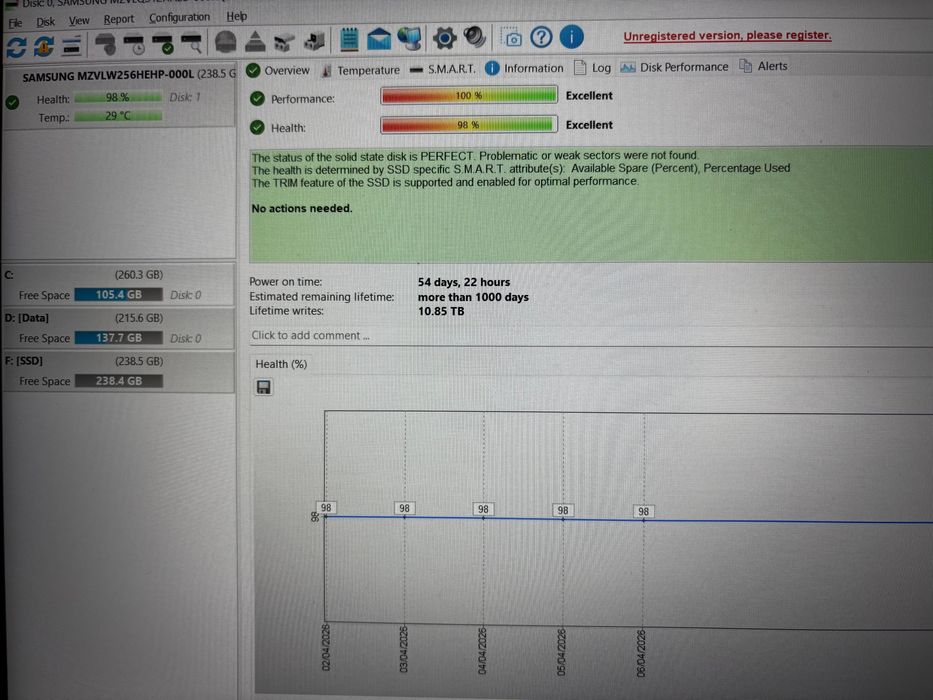Click the disk with green checkmark icon

[162, 43]
